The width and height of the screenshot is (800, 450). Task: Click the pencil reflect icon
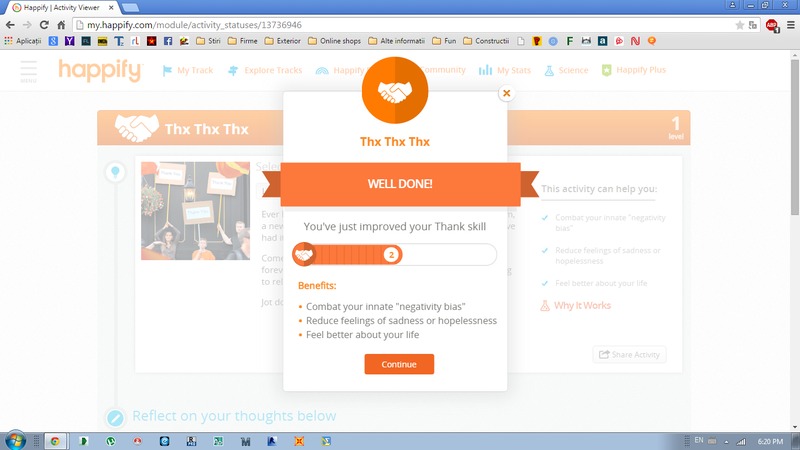pyautogui.click(x=115, y=418)
